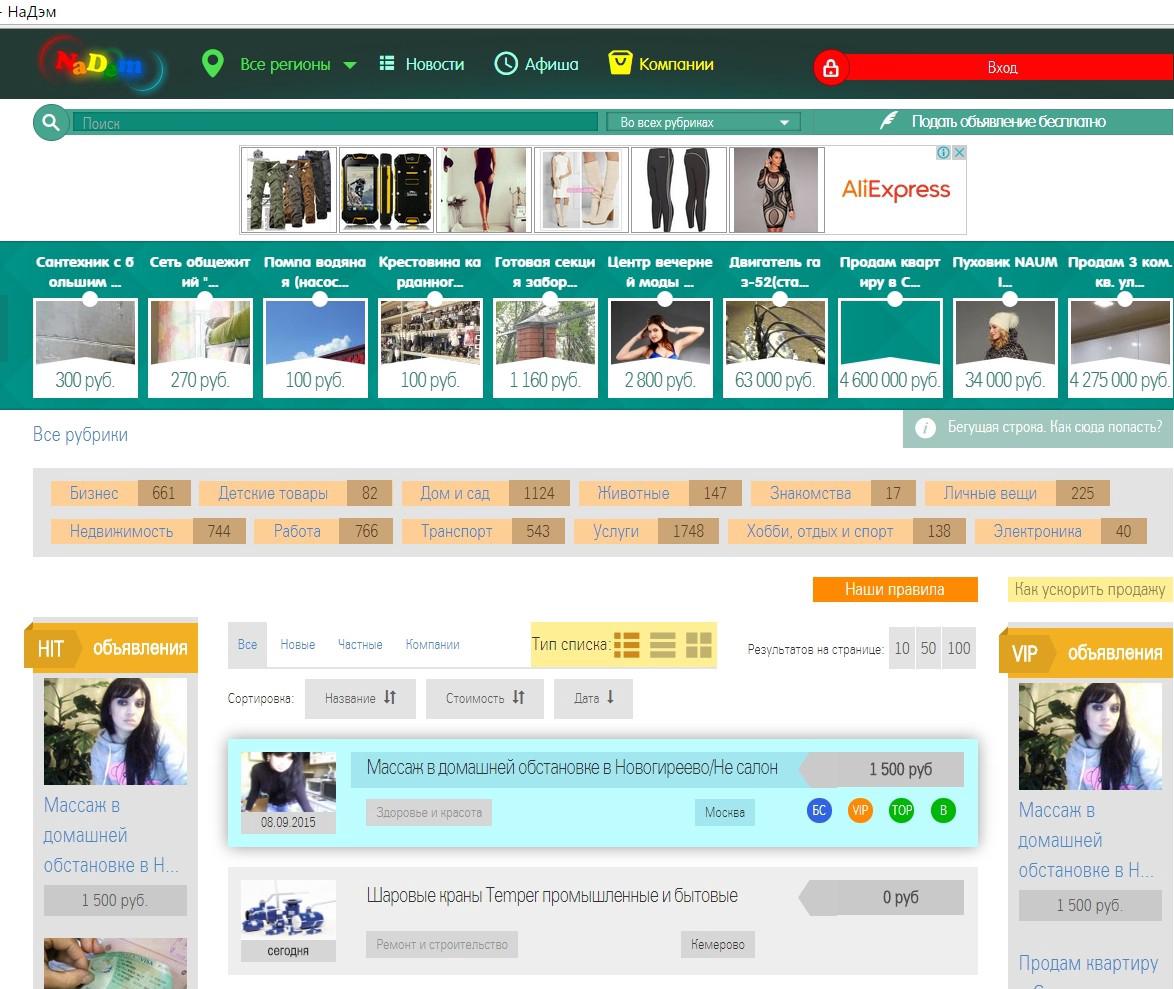The height and width of the screenshot is (989, 1174).
Task: Click the feather post-ad icon
Action: 888,120
